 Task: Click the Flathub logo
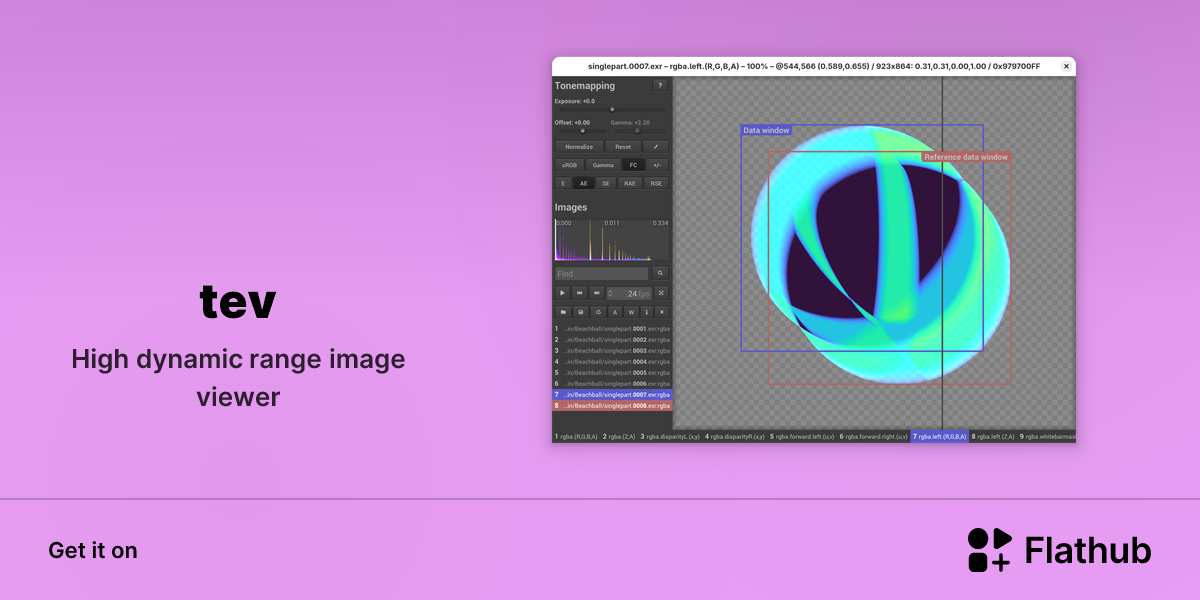click(1059, 550)
